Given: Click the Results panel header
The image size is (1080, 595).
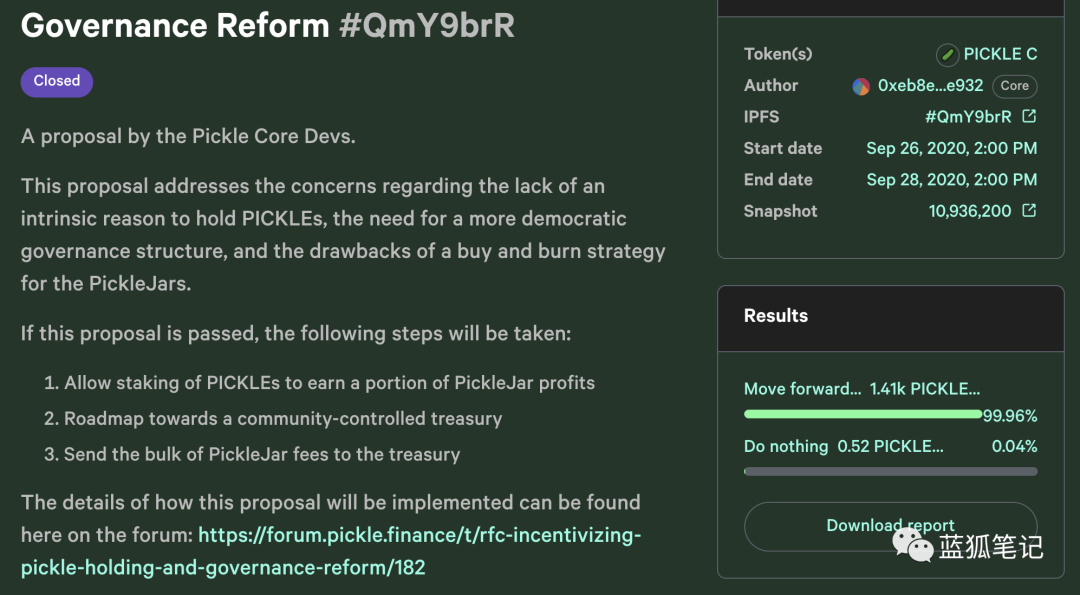Looking at the screenshot, I should pos(891,319).
